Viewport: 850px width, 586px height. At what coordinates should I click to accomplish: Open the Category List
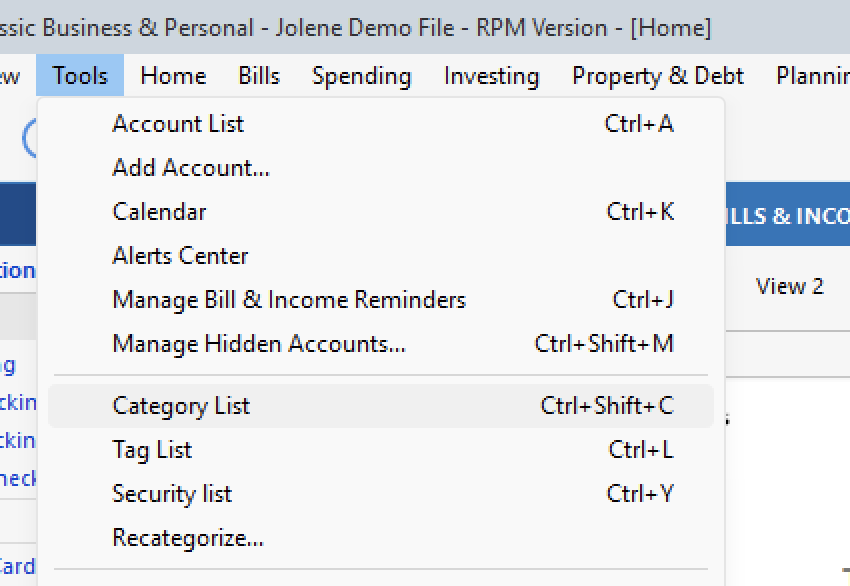(181, 406)
